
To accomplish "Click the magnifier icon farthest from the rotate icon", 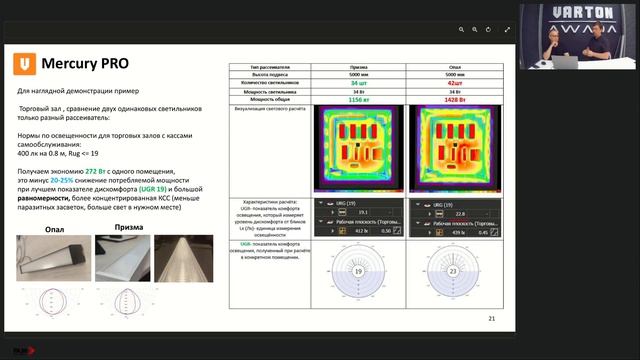I will [x=461, y=29].
